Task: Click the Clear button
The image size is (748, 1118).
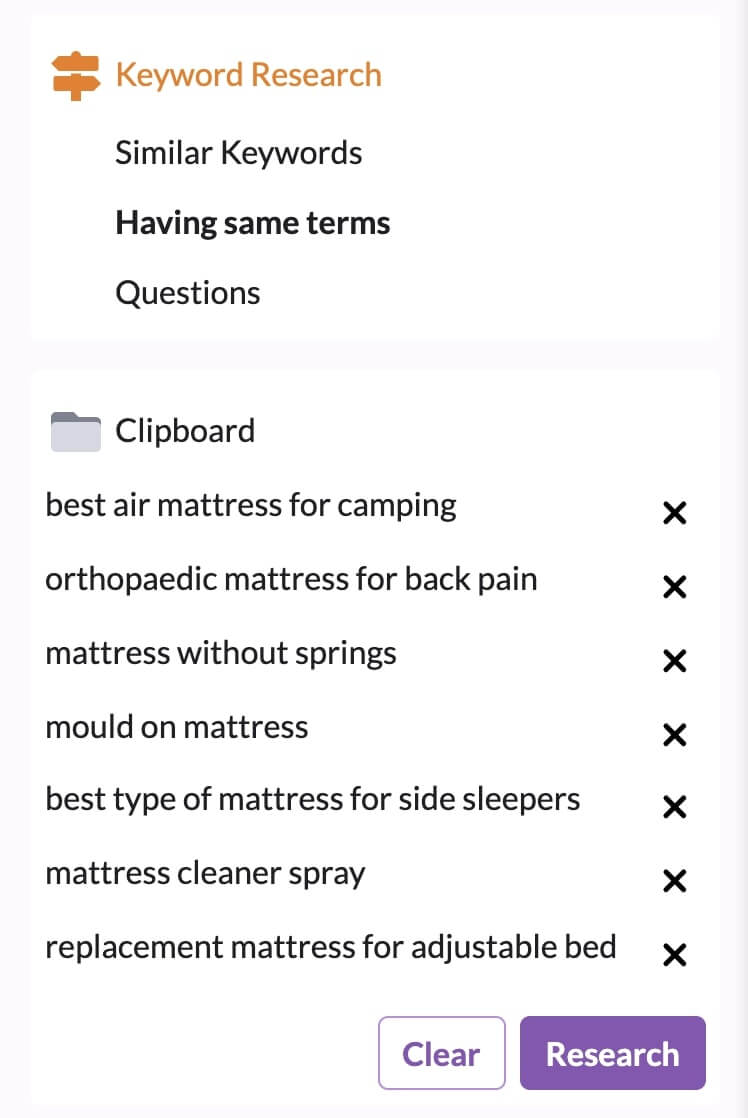Action: coord(441,1053)
